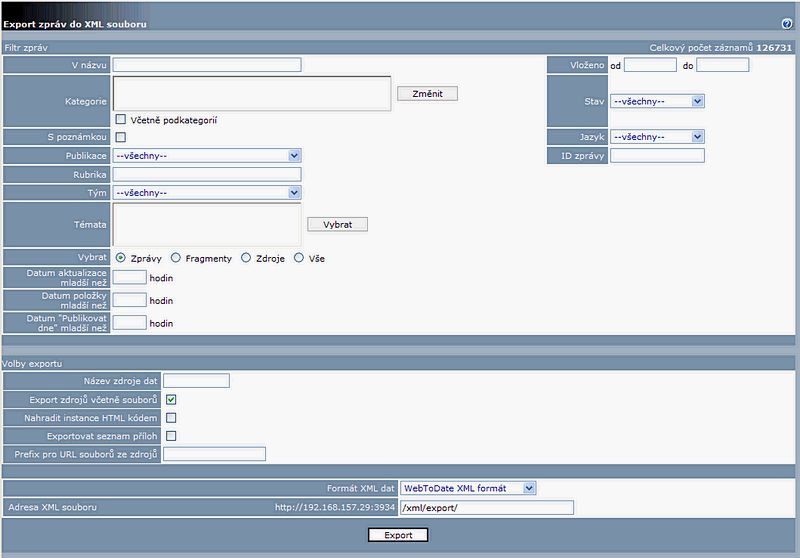This screenshot has width=800, height=558.
Task: Click the Export button
Action: tap(398, 535)
